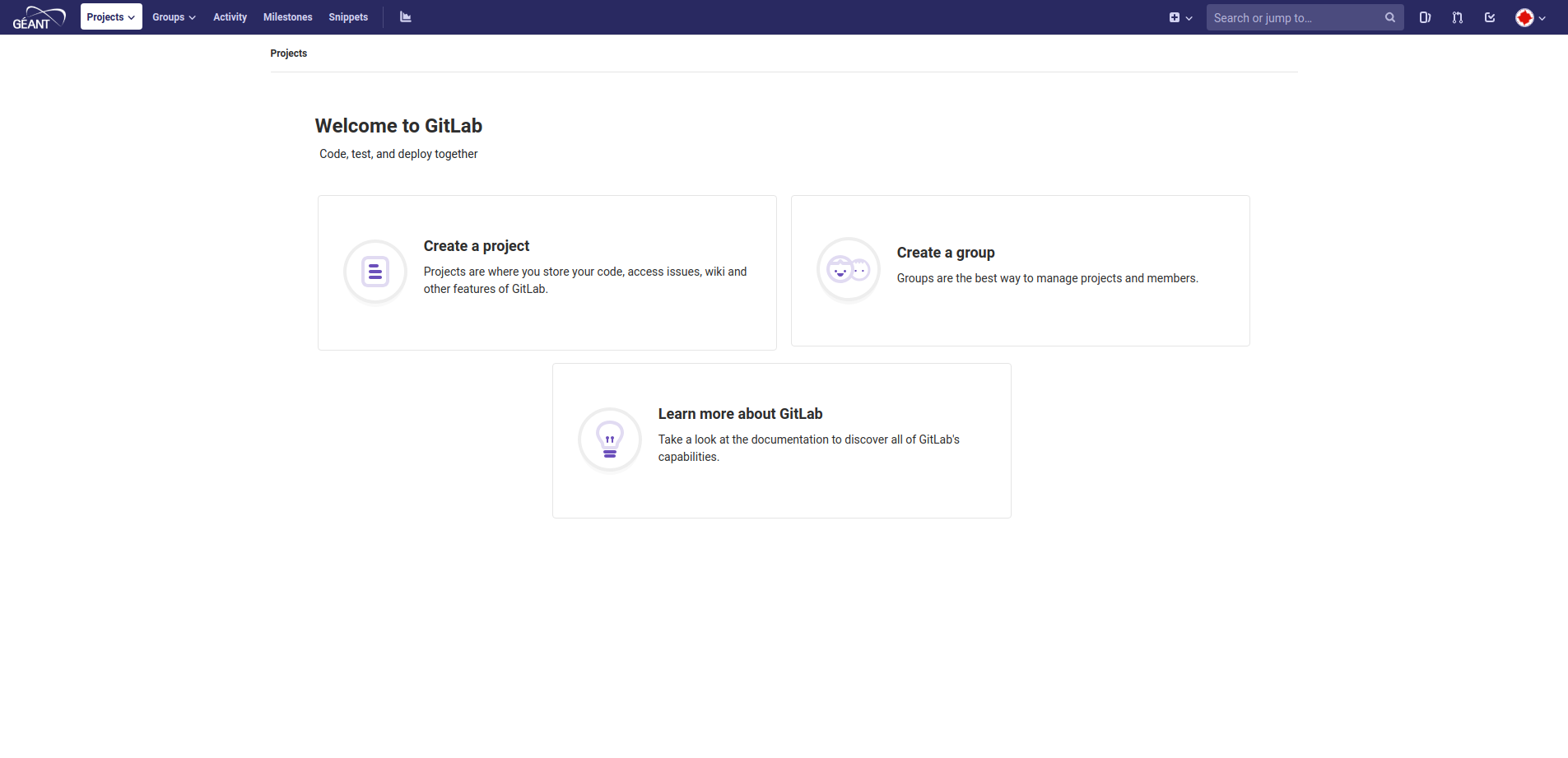The width and height of the screenshot is (1568, 758).
Task: Open the instance statistics chart icon
Action: tap(406, 17)
